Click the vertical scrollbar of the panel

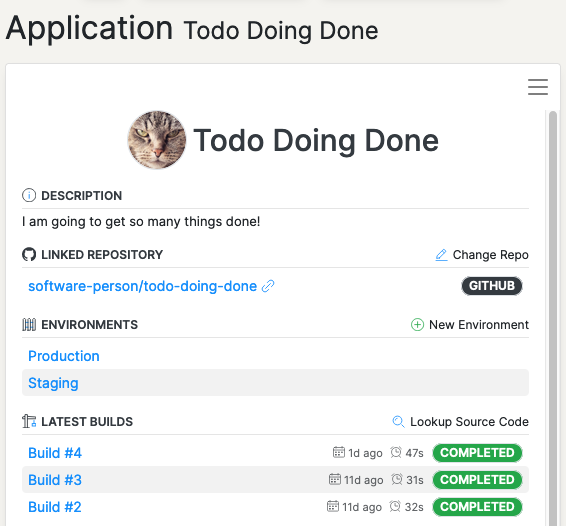[x=552, y=318]
